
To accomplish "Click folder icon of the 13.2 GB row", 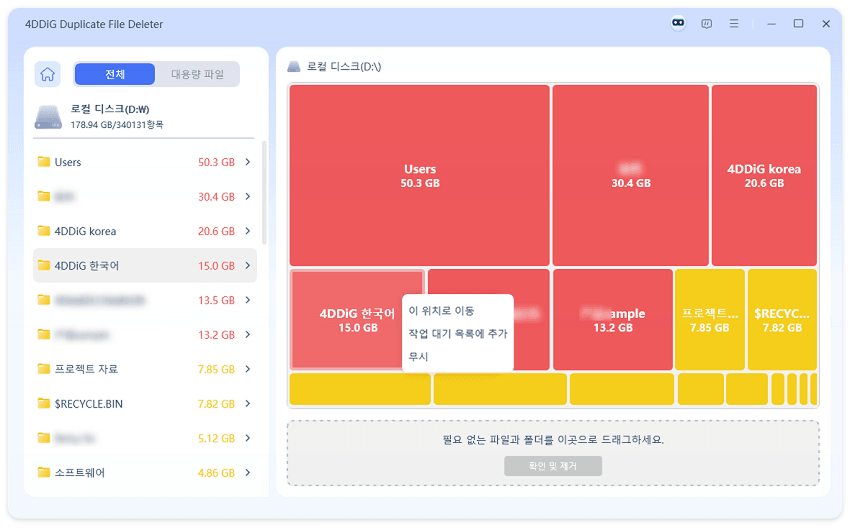I will click(x=43, y=334).
